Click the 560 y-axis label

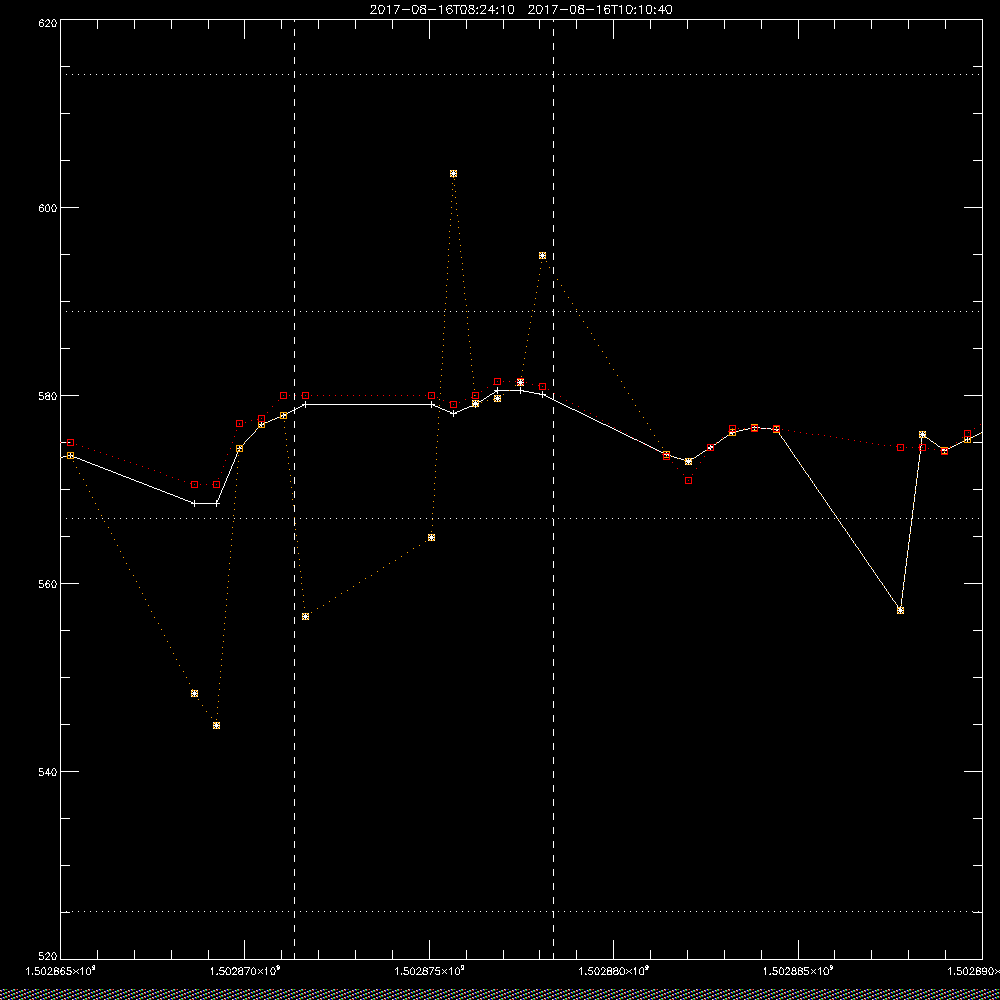(x=48, y=584)
